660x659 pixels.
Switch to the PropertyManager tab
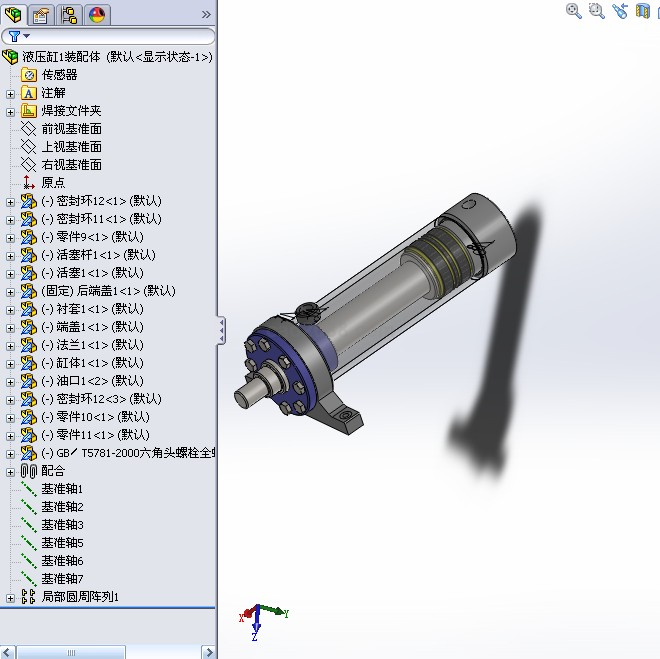point(41,14)
